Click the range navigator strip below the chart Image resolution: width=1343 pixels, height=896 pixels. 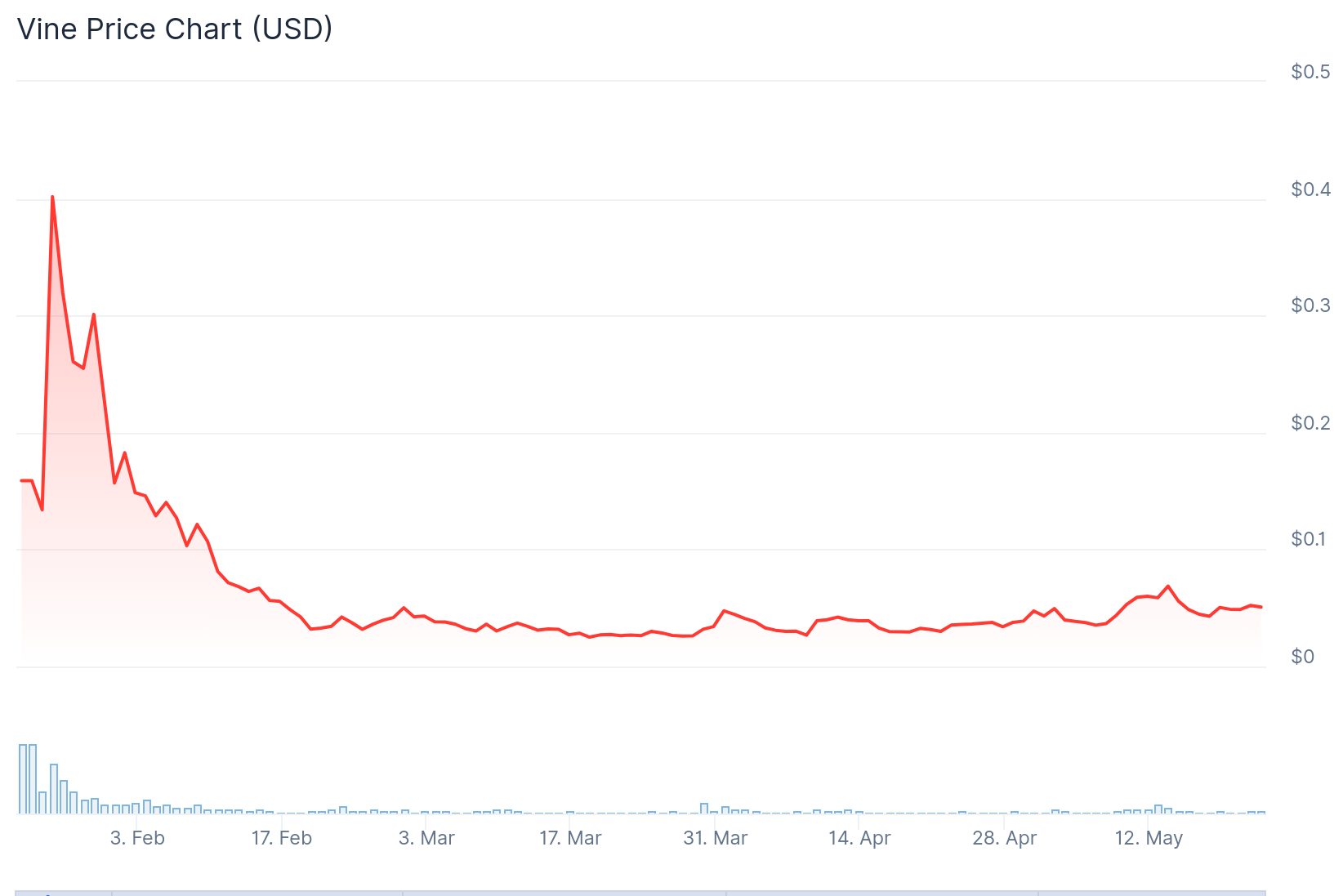[640, 892]
